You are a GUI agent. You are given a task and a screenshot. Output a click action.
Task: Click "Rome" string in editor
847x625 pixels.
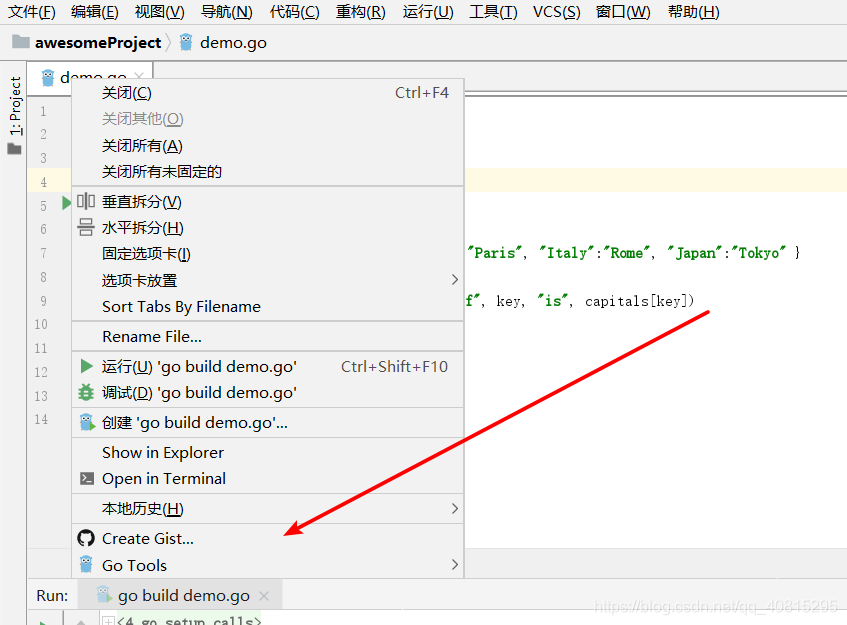(627, 253)
